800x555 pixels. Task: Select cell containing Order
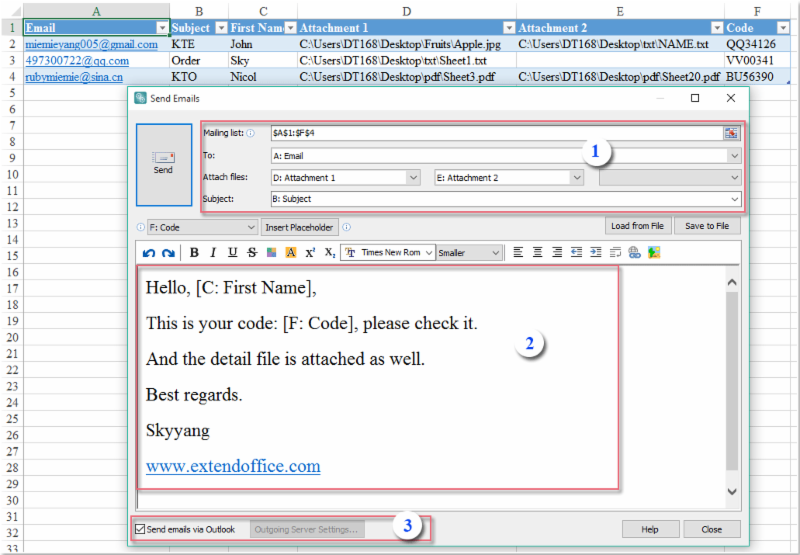click(x=199, y=61)
